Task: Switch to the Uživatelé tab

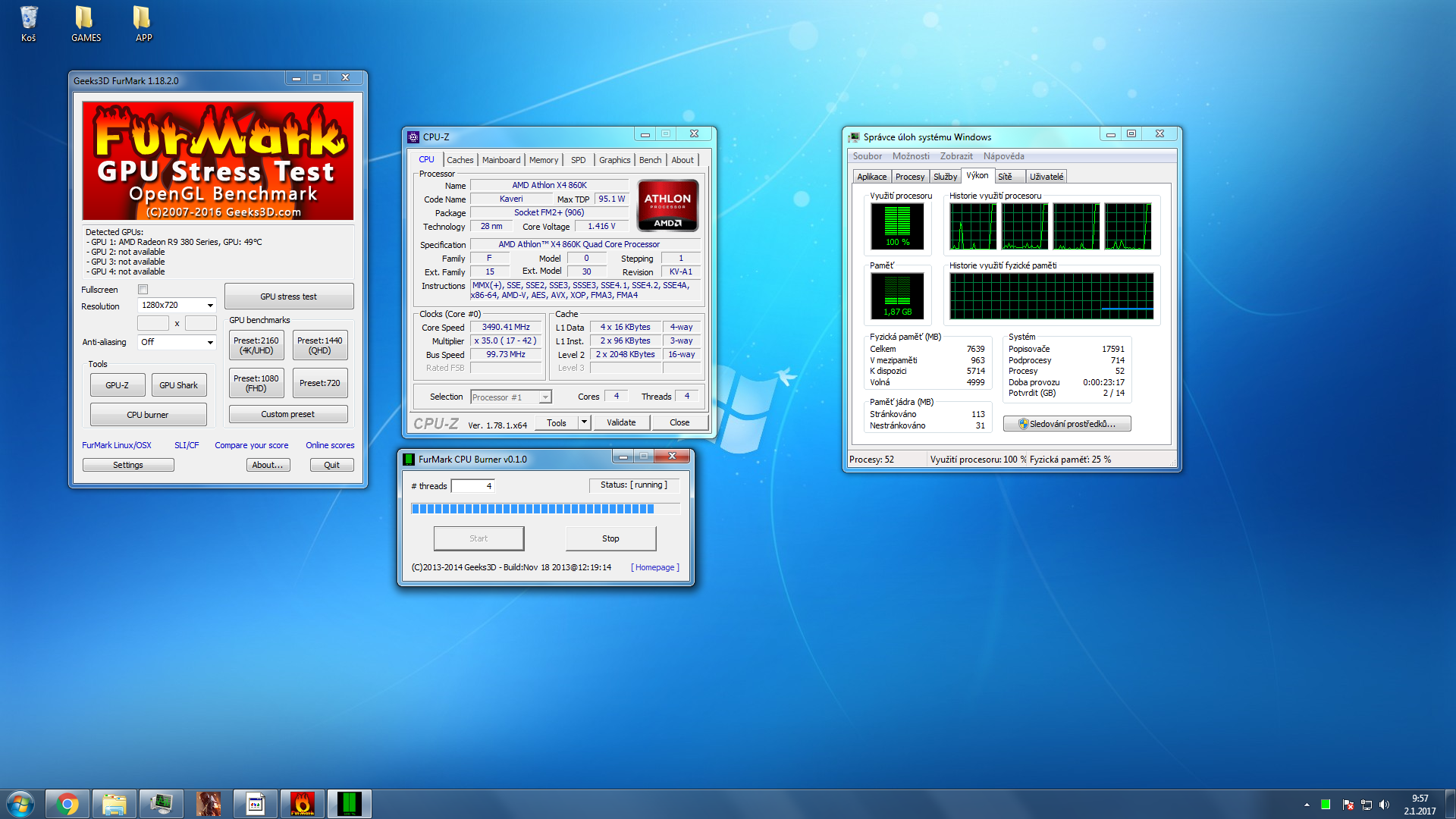Action: [x=1046, y=177]
